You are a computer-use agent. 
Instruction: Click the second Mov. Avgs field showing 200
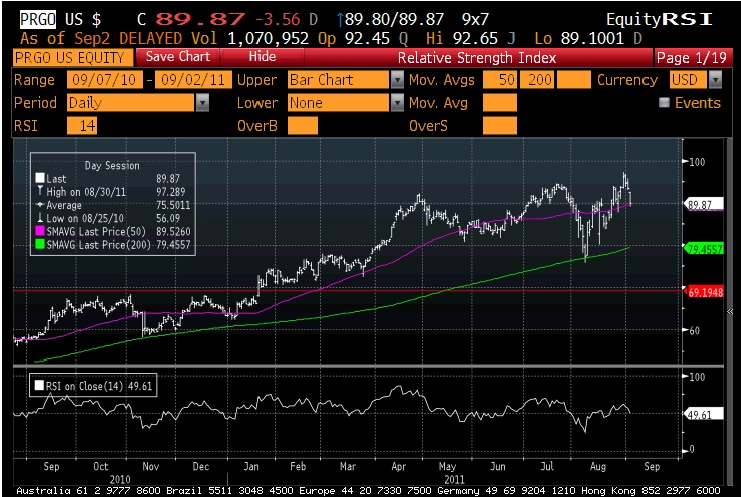tap(537, 80)
